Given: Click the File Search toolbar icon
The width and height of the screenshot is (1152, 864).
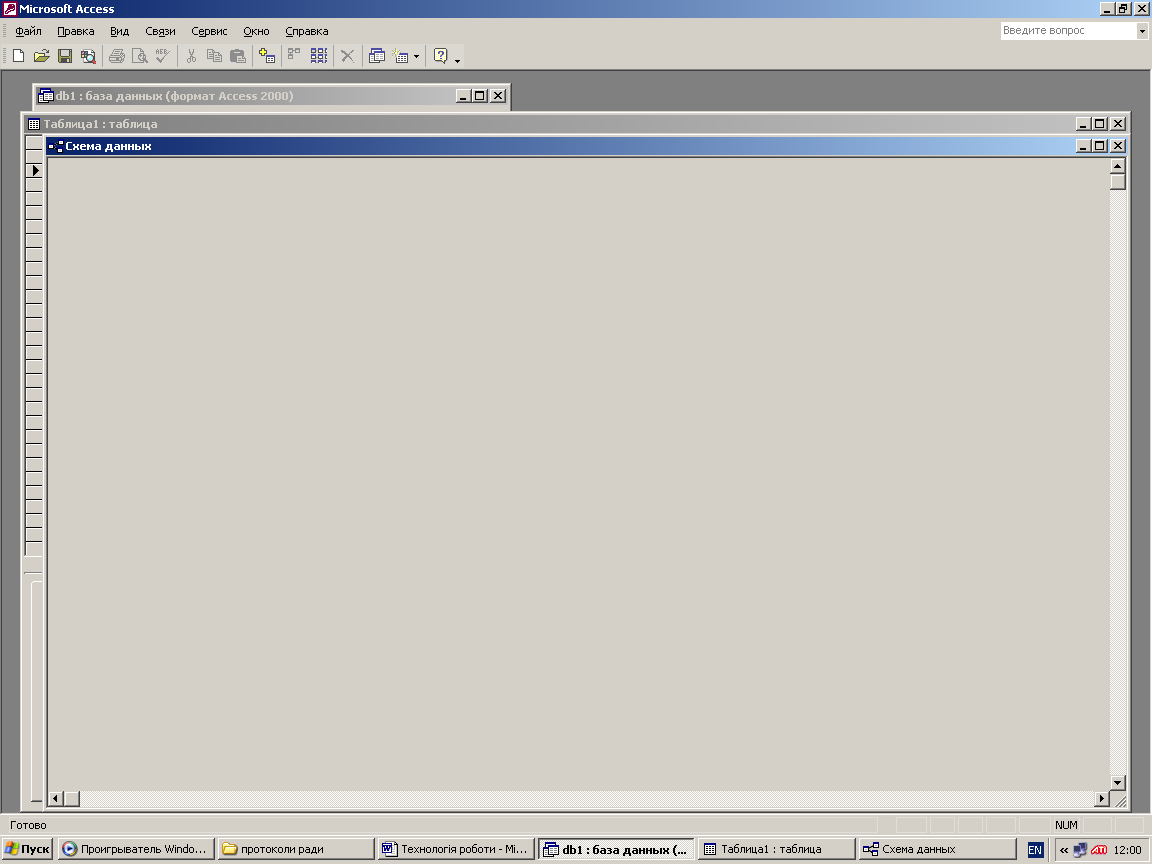Looking at the screenshot, I should click(88, 56).
